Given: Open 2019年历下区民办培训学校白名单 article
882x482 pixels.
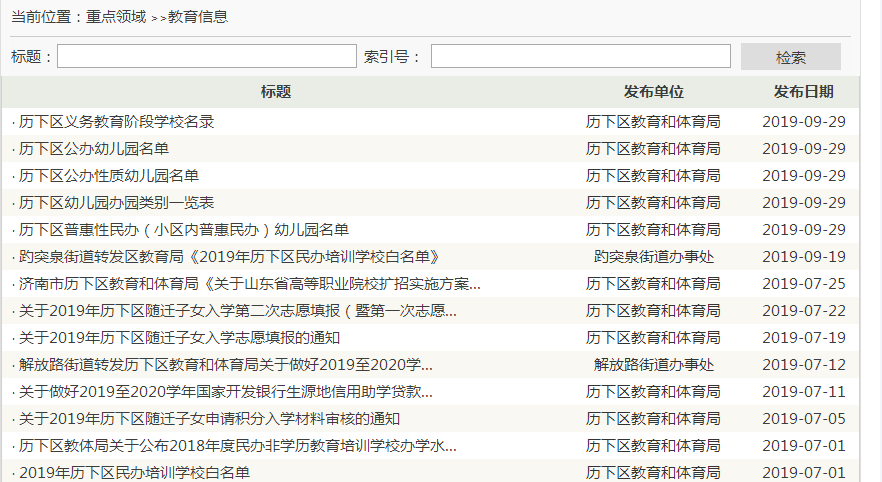Looking at the screenshot, I should tap(134, 472).
